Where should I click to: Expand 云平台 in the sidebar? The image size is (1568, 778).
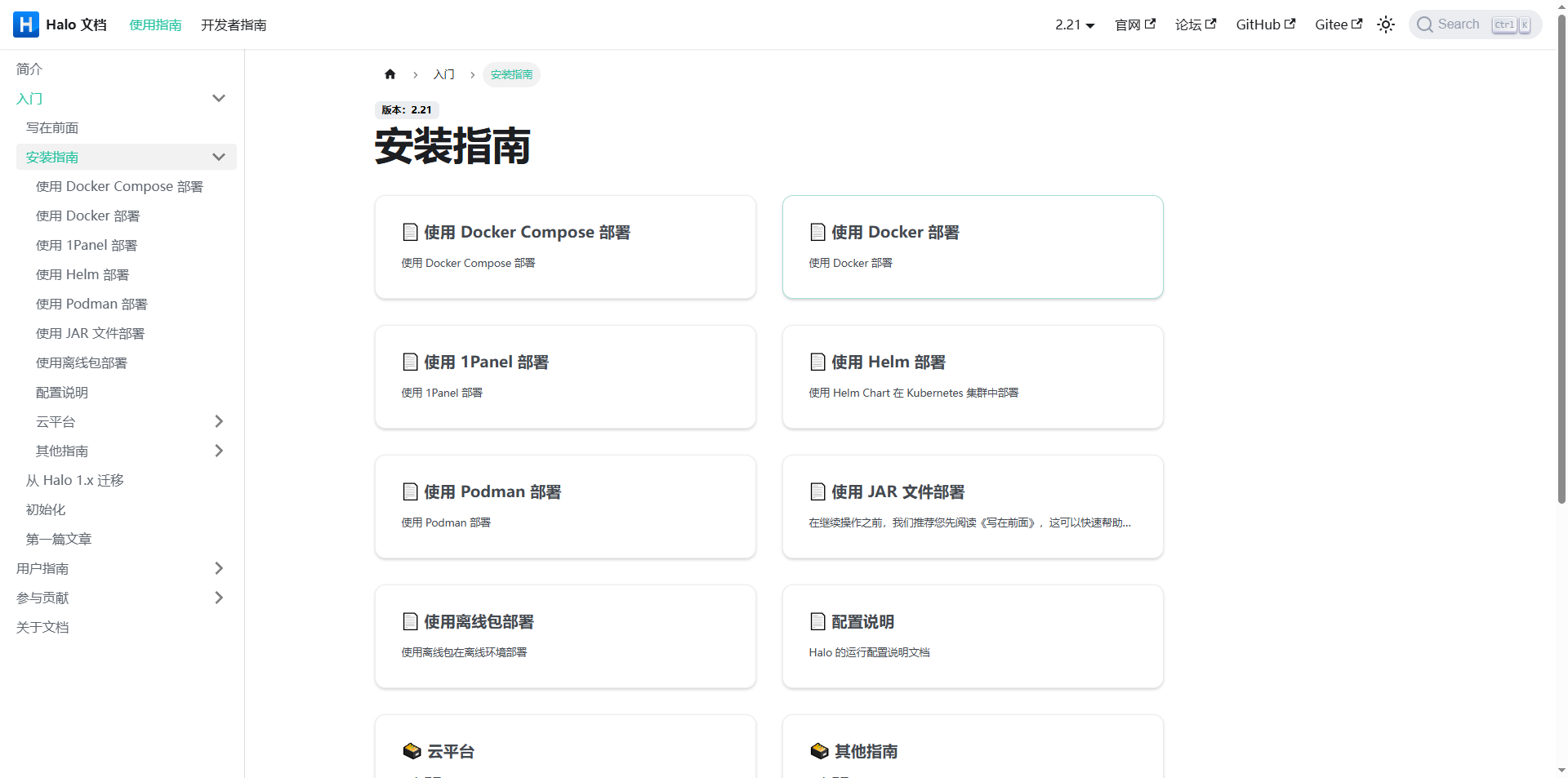point(218,421)
